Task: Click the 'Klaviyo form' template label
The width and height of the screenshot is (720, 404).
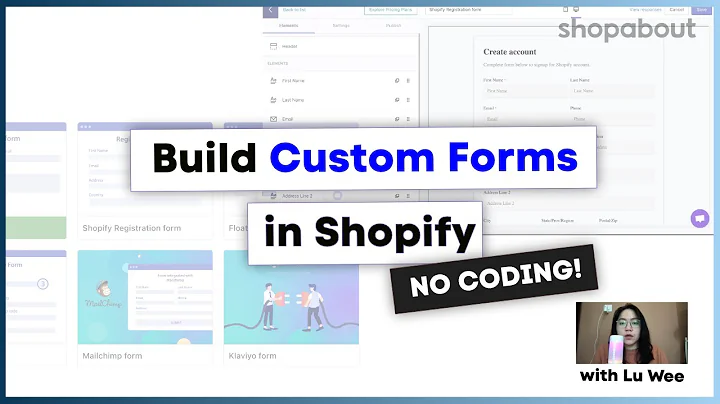Action: click(253, 356)
